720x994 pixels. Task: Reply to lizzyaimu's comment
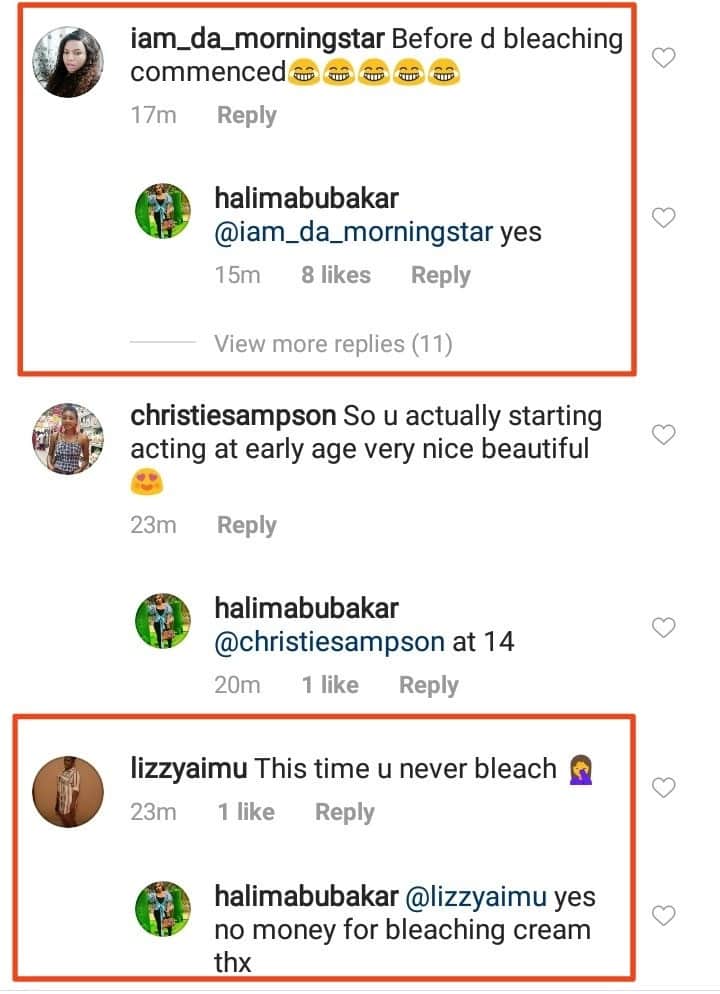(344, 812)
